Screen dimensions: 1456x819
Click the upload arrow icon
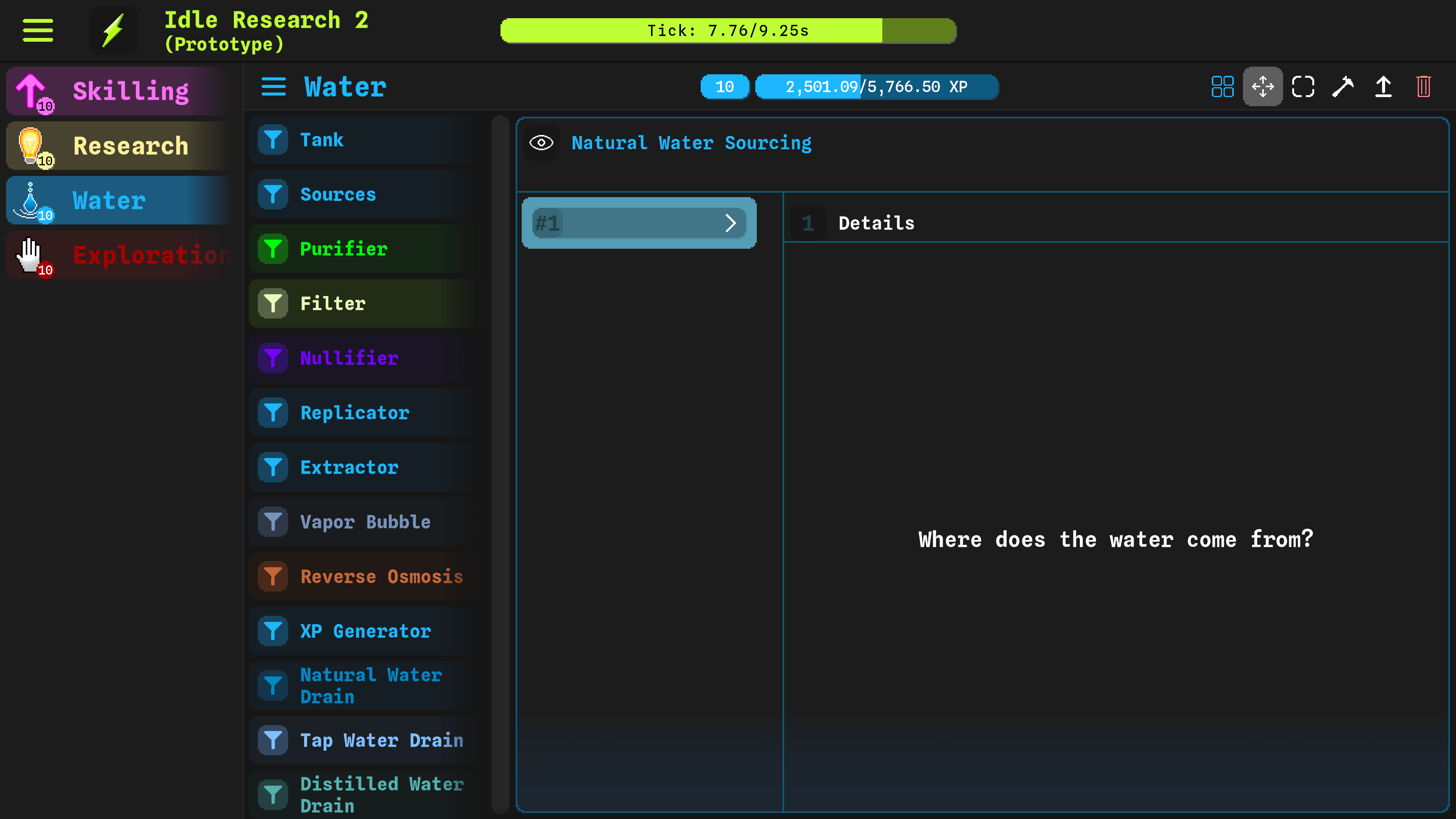click(1383, 87)
